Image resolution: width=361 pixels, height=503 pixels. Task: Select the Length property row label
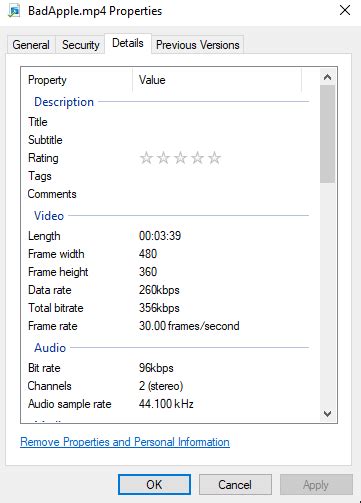pyautogui.click(x=44, y=236)
